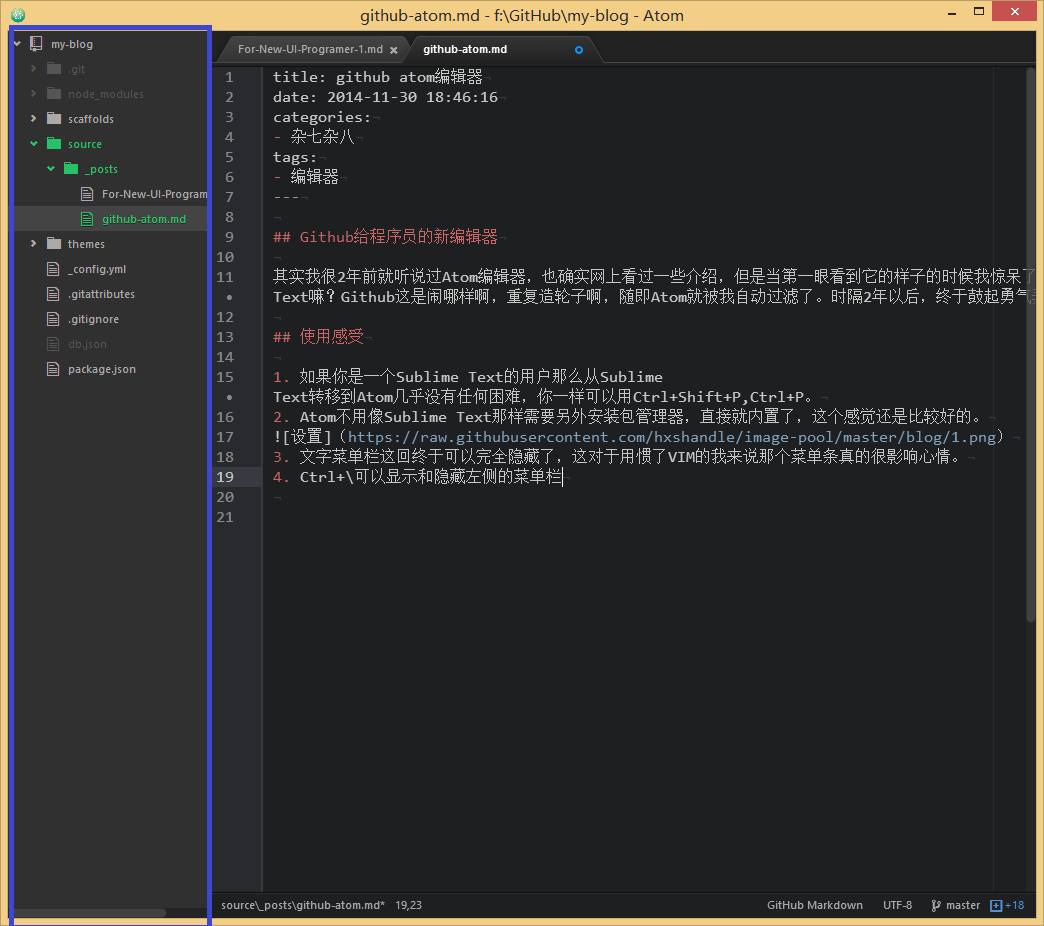The image size is (1044, 926).
Task: Click the scaffolds folder icon
Action: [54, 118]
